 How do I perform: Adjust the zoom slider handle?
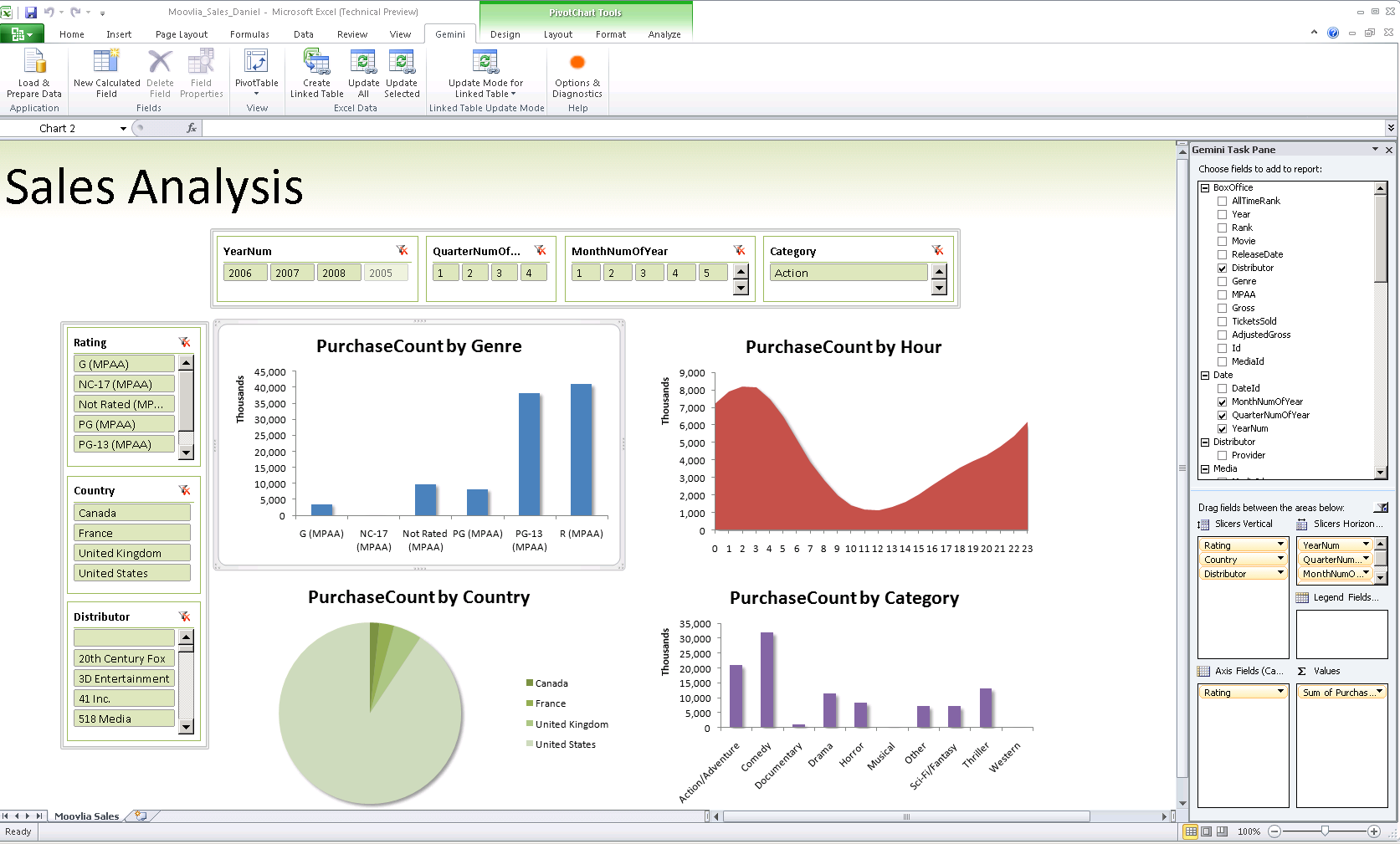click(x=1325, y=831)
